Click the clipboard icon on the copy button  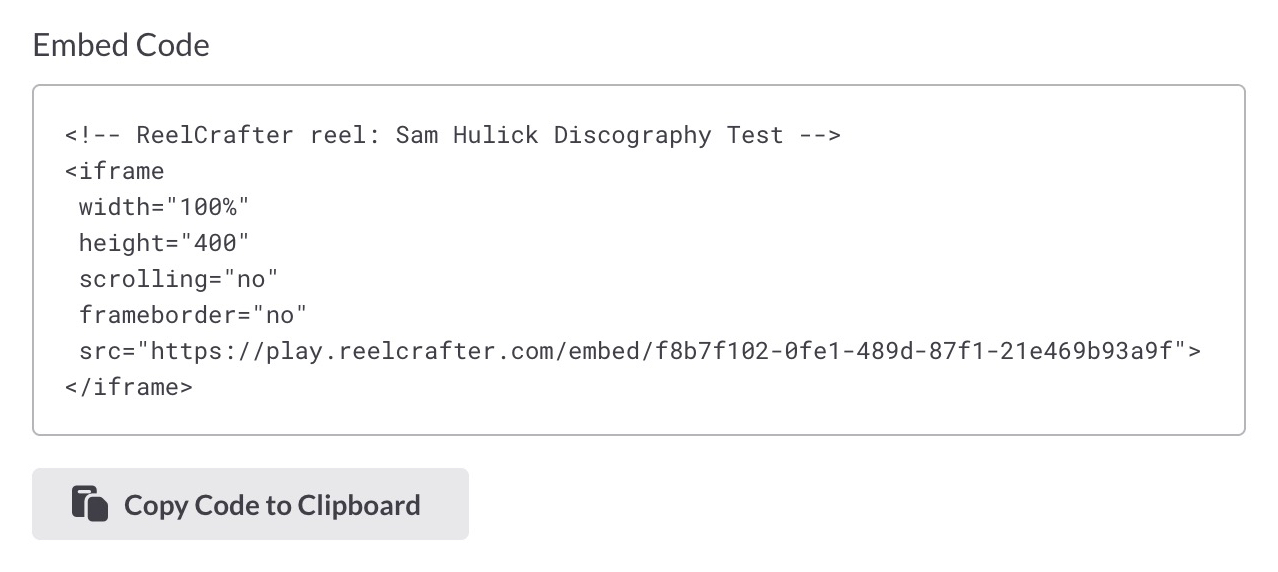[x=89, y=504]
